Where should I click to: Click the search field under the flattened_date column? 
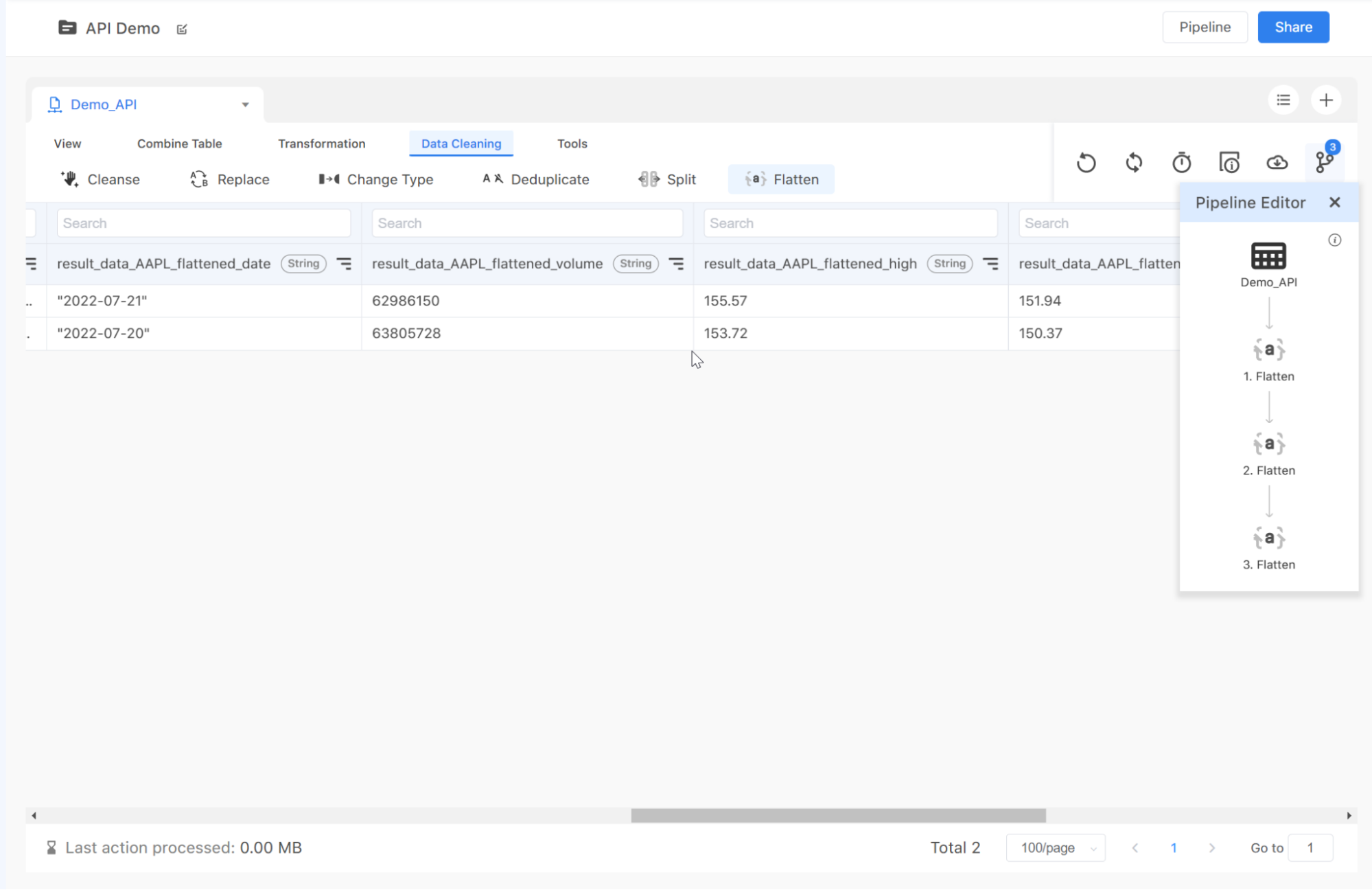pos(203,223)
